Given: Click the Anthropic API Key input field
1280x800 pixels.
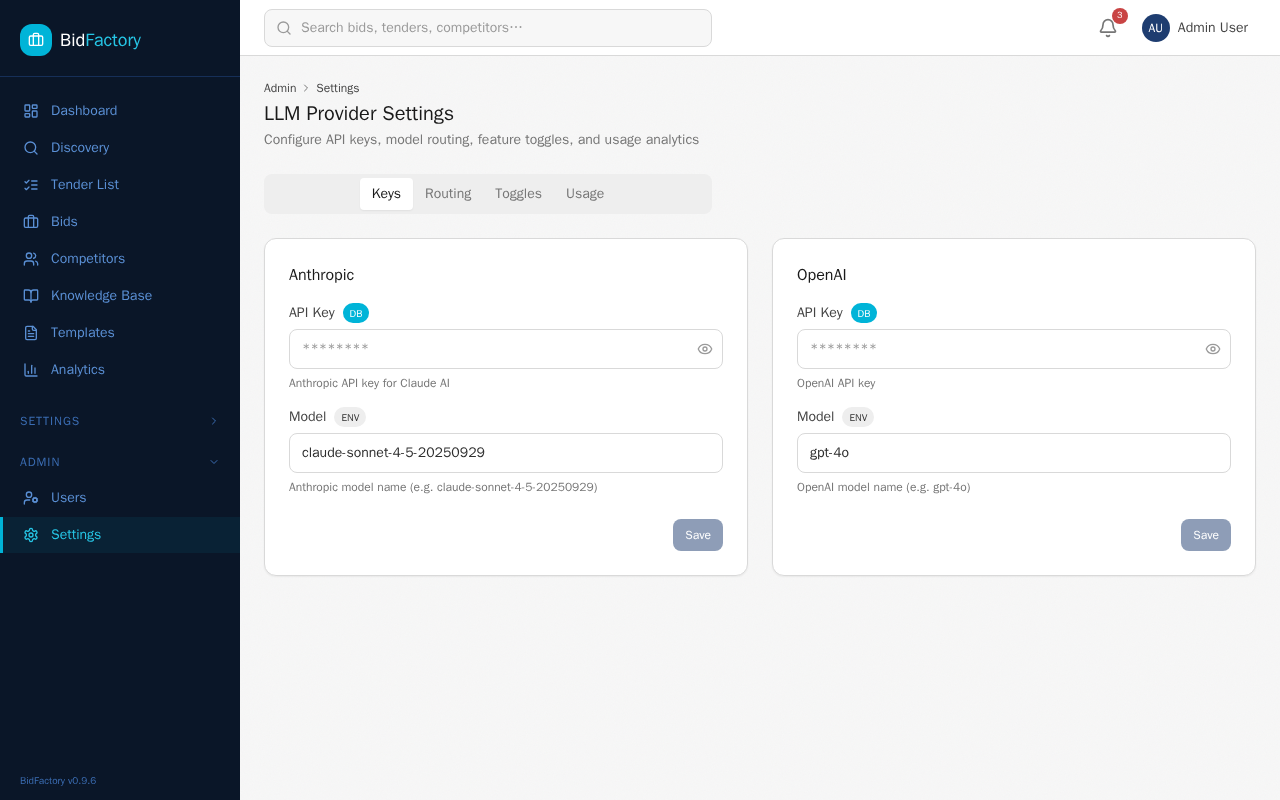Looking at the screenshot, I should point(506,349).
